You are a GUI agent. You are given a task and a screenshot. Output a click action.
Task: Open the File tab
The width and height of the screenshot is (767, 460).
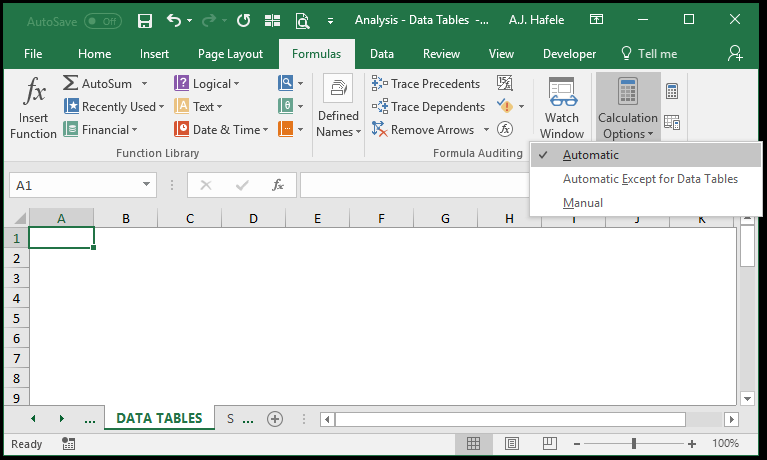33,54
